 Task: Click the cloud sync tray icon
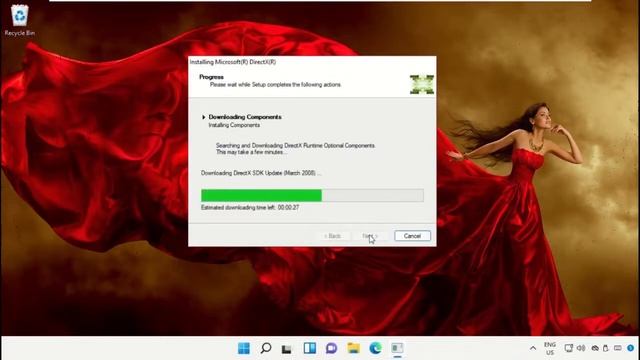point(595,348)
